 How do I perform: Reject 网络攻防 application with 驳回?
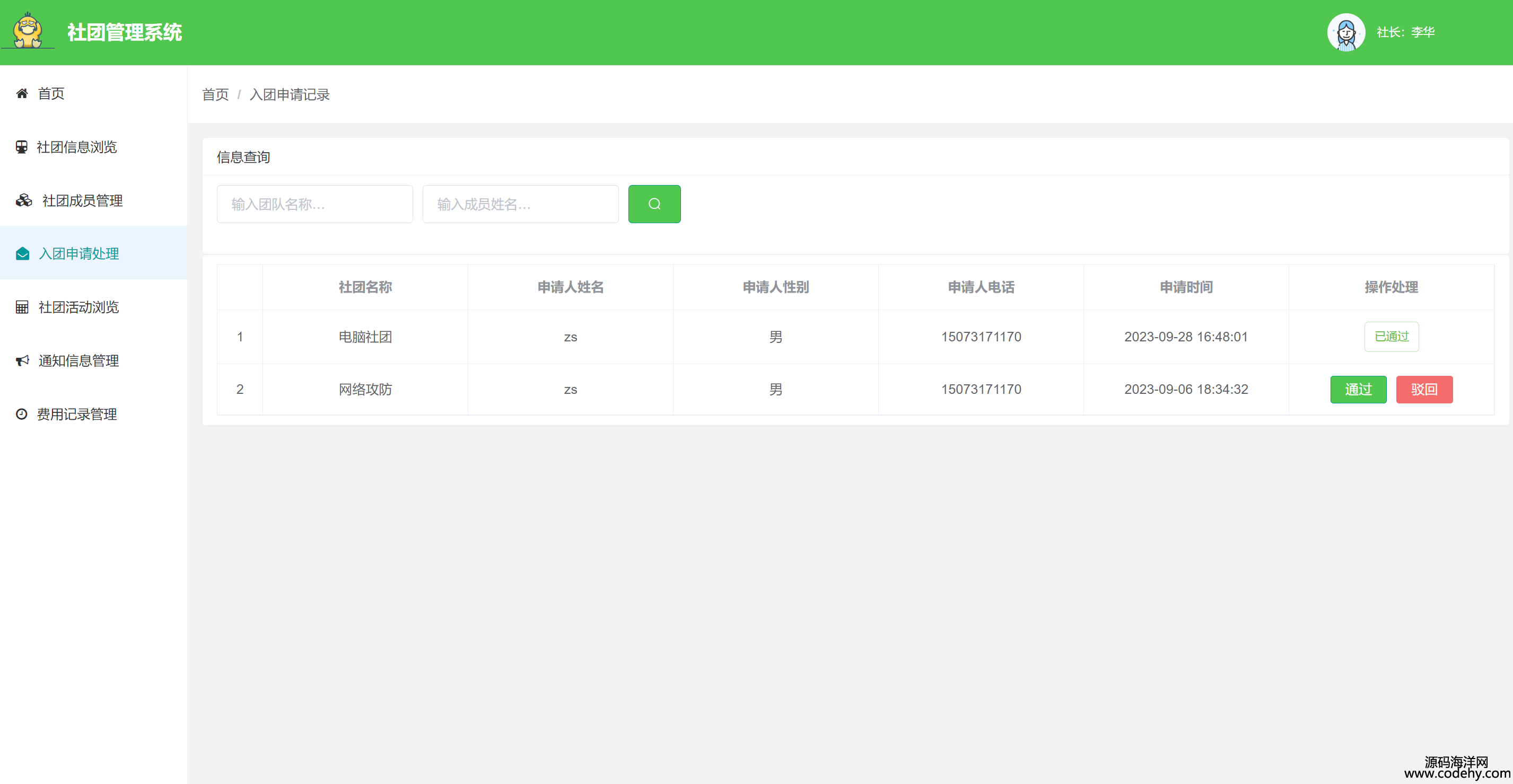tap(1424, 390)
